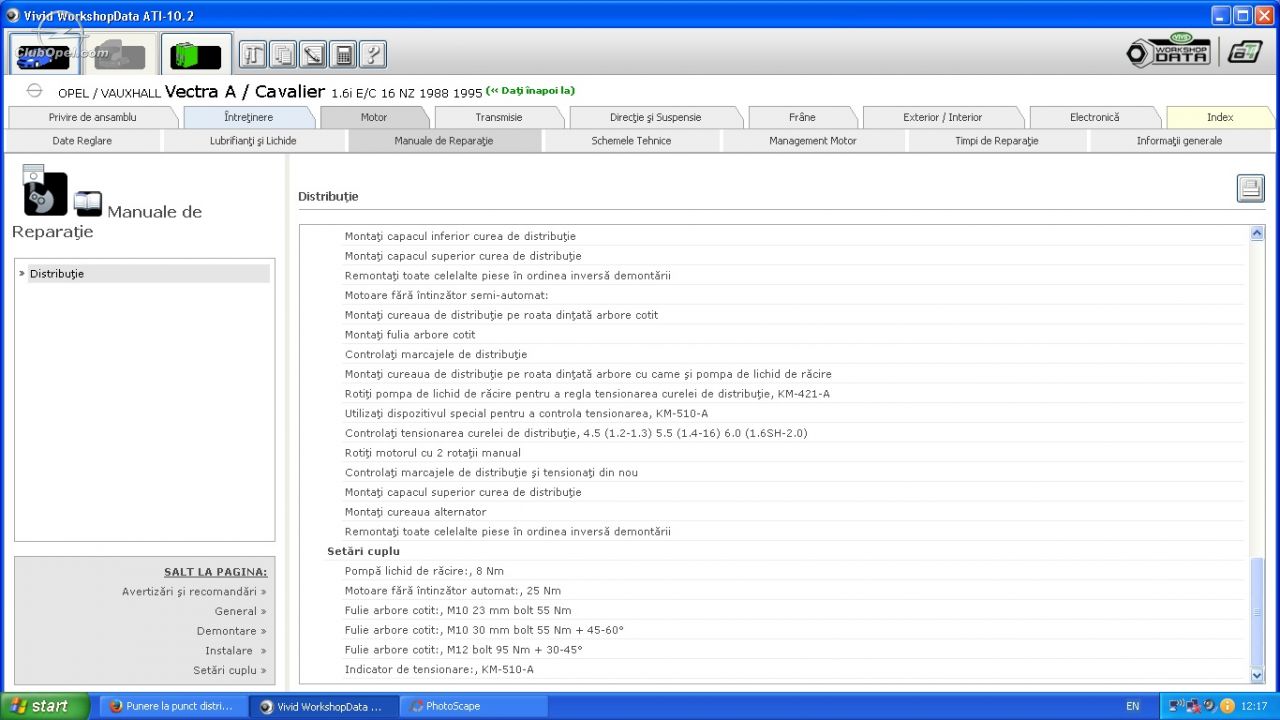The width and height of the screenshot is (1280, 720).
Task: Click the ATI logo icon
Action: tap(1245, 52)
